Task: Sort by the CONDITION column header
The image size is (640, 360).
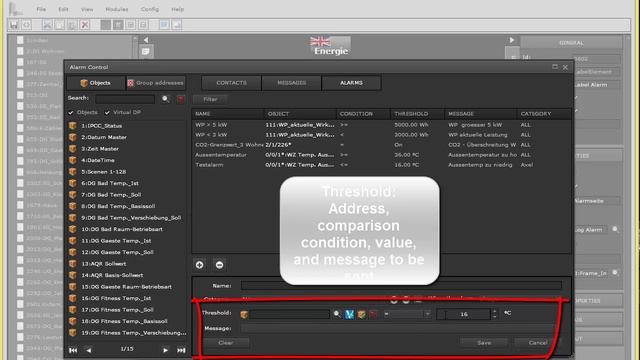Action: pyautogui.click(x=363, y=113)
